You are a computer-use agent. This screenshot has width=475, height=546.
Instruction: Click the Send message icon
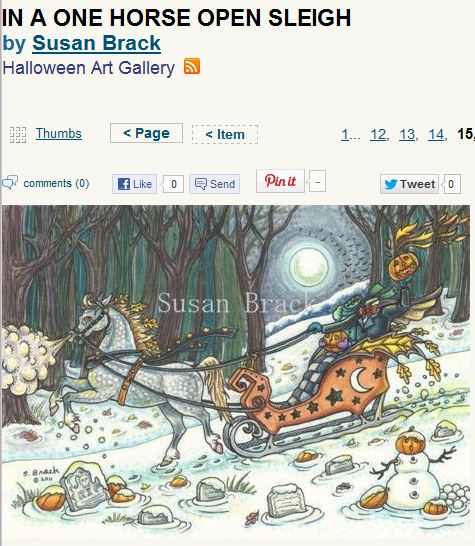[201, 184]
